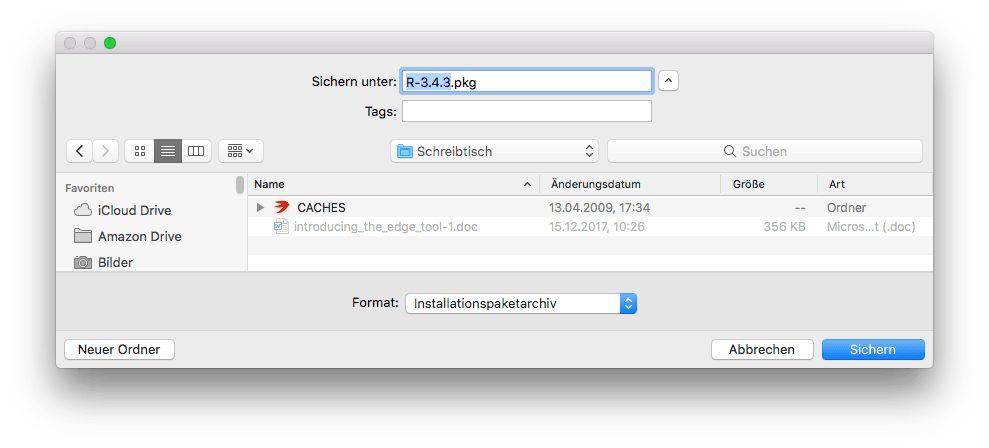Select Amazon Drive in the sidebar
Screen dimensions: 989x448
139,236
